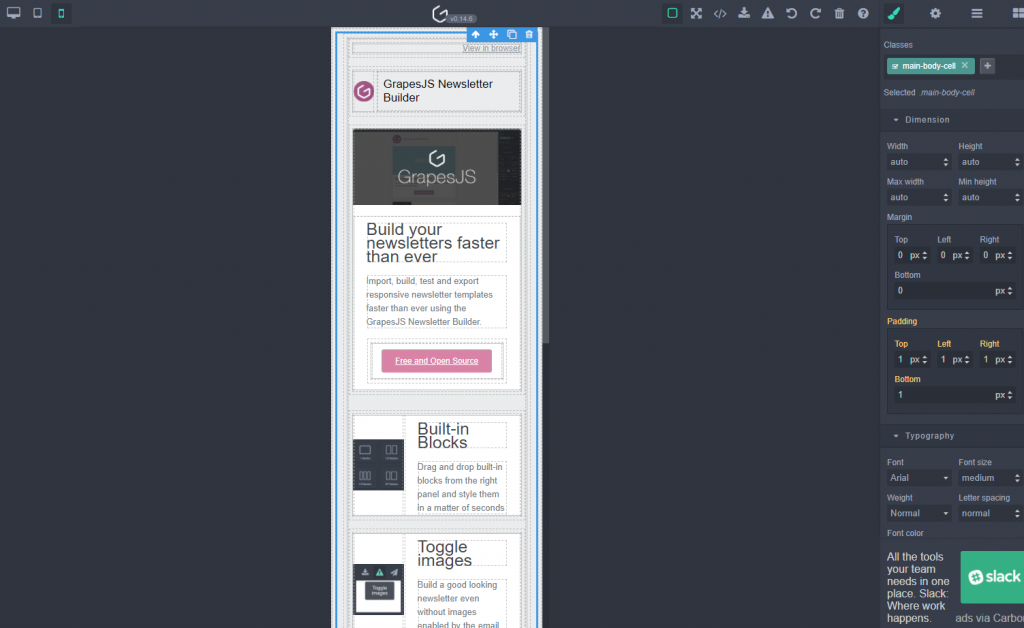The height and width of the screenshot is (628, 1024).
Task: Delete the selected component
Action: click(529, 35)
